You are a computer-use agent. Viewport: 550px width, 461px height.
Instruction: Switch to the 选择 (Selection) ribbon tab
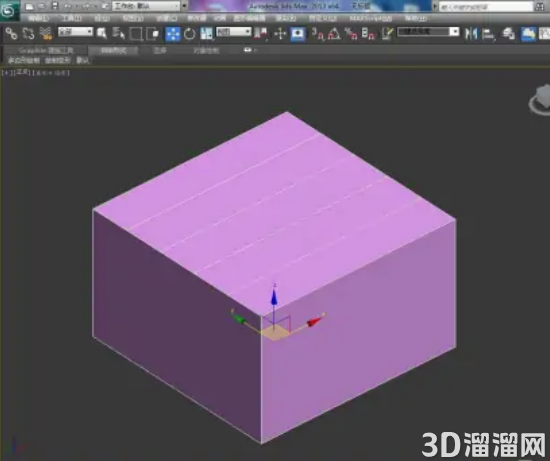(x=160, y=51)
